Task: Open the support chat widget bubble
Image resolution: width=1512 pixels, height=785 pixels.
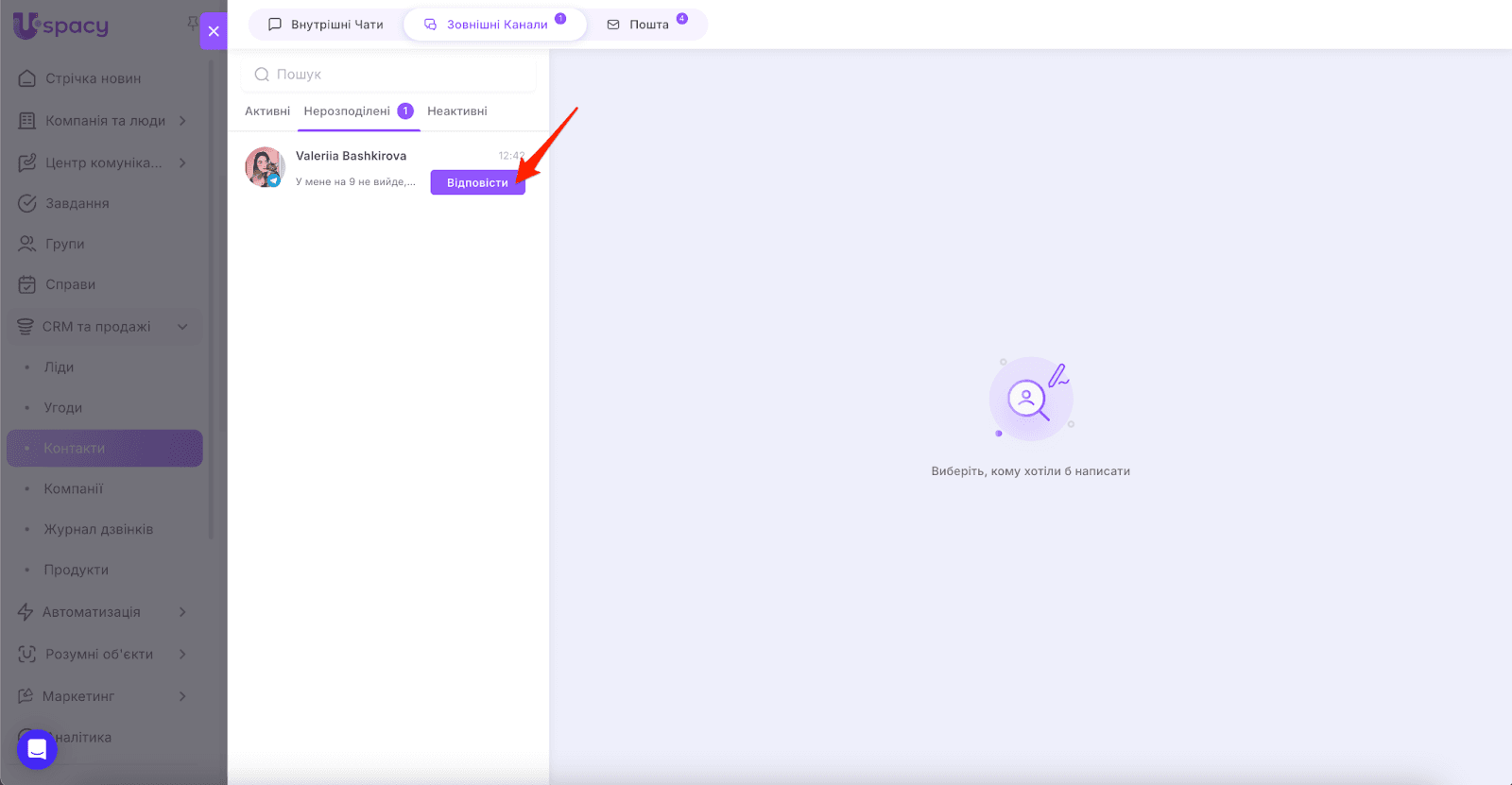Action: [37, 750]
